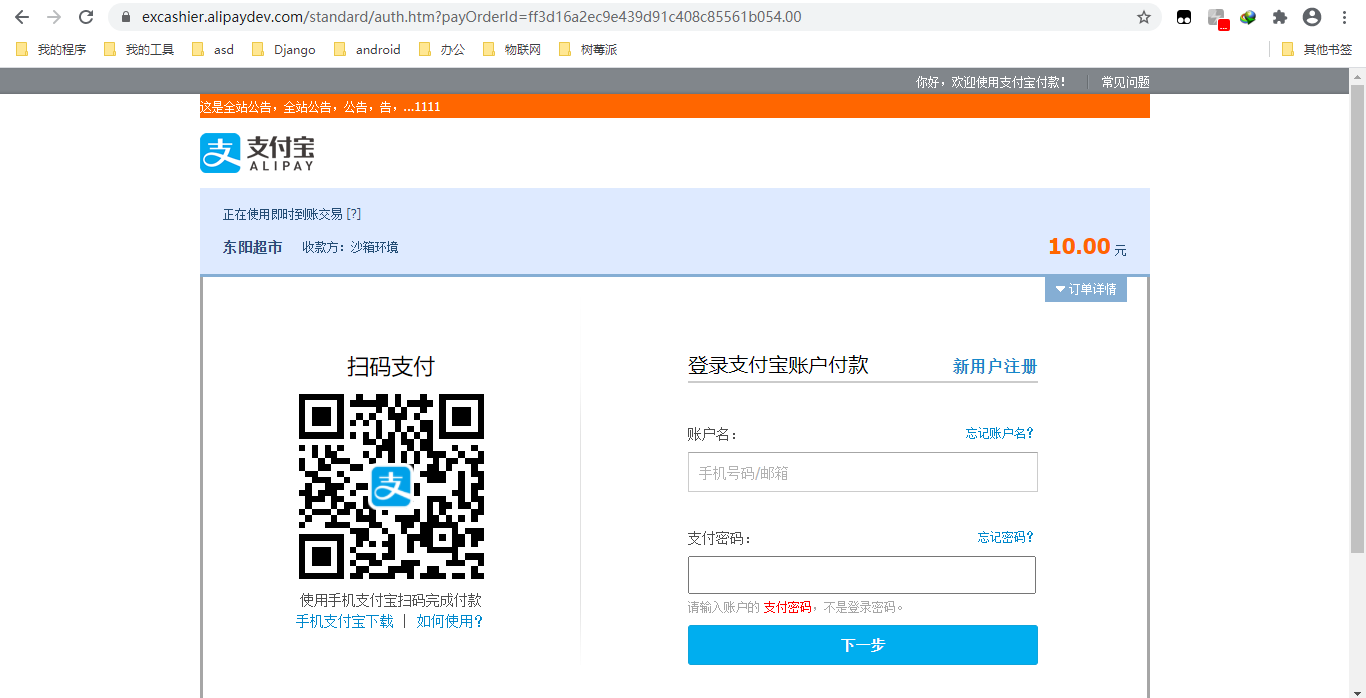
Task: Click the 收款方: 沙箱环境 text
Action: pyautogui.click(x=350, y=247)
